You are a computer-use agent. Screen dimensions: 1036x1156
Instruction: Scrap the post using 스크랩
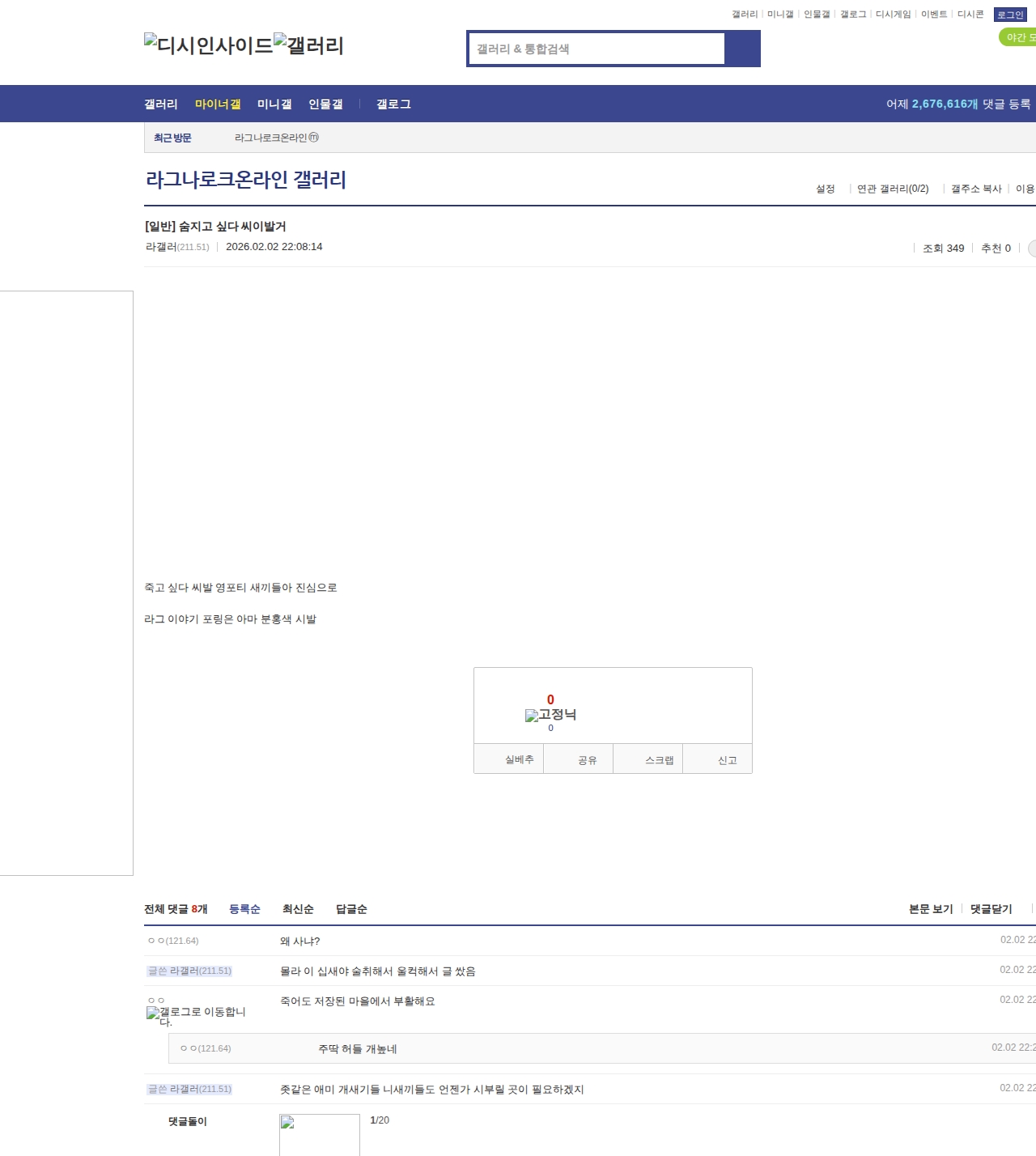(x=648, y=759)
